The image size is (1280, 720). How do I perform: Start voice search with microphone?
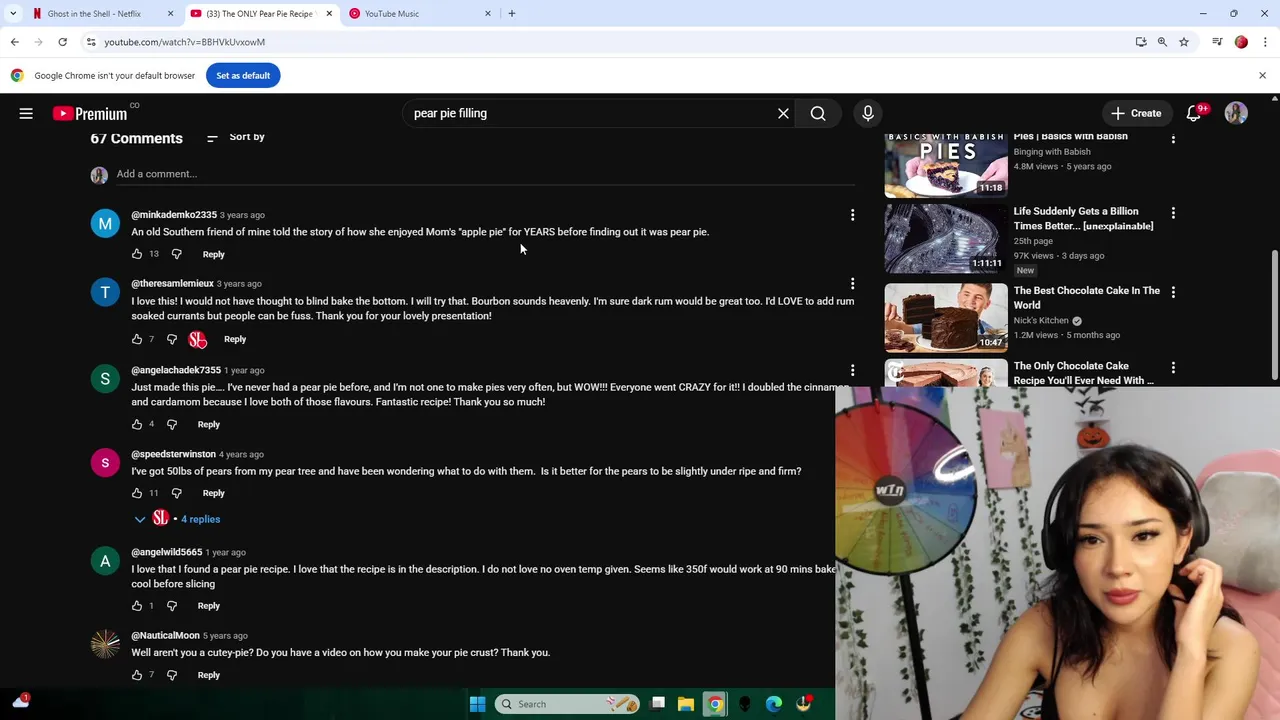868,113
